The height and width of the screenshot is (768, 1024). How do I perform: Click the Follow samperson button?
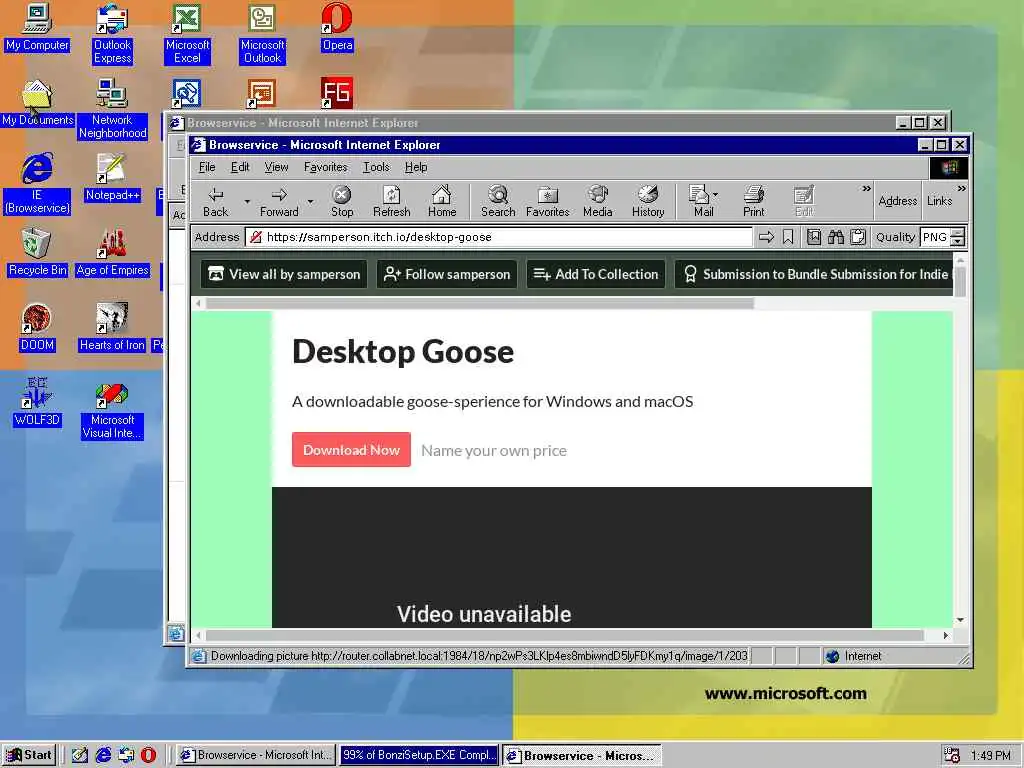[x=447, y=274]
